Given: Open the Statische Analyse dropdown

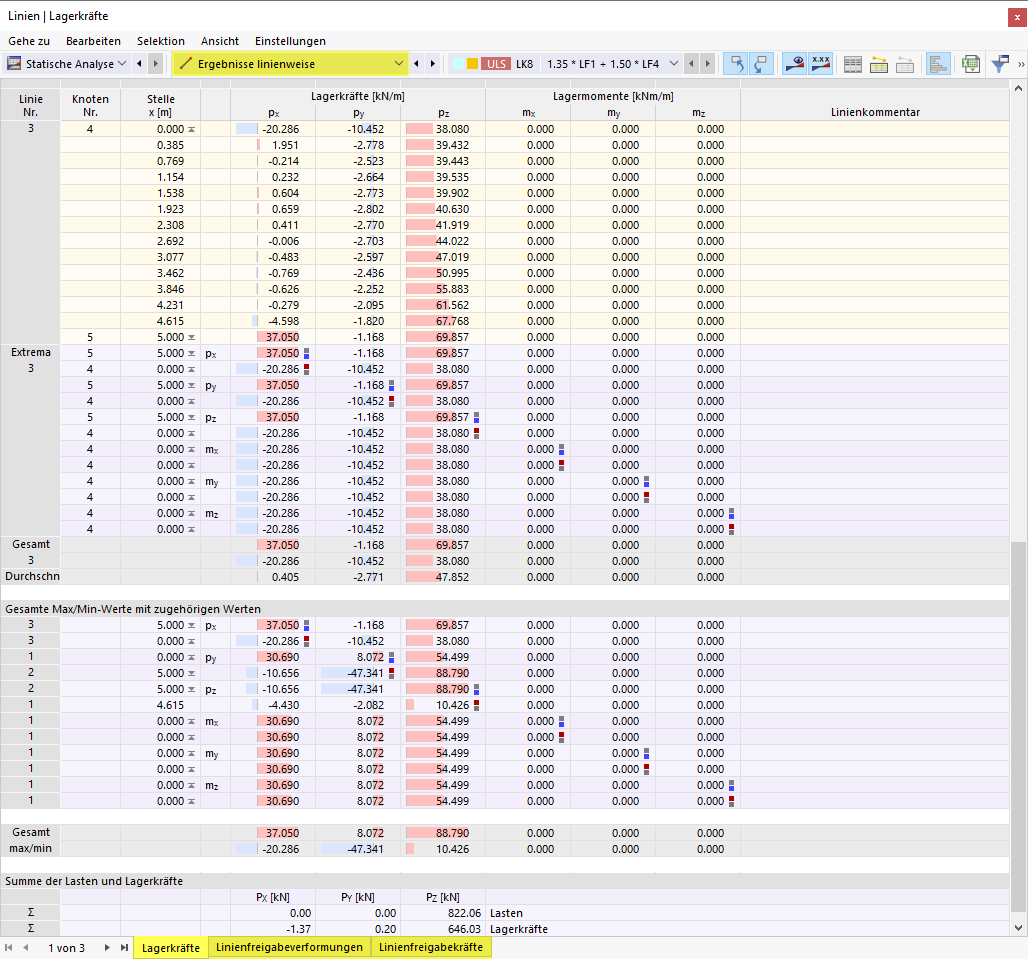Looking at the screenshot, I should (x=122, y=64).
